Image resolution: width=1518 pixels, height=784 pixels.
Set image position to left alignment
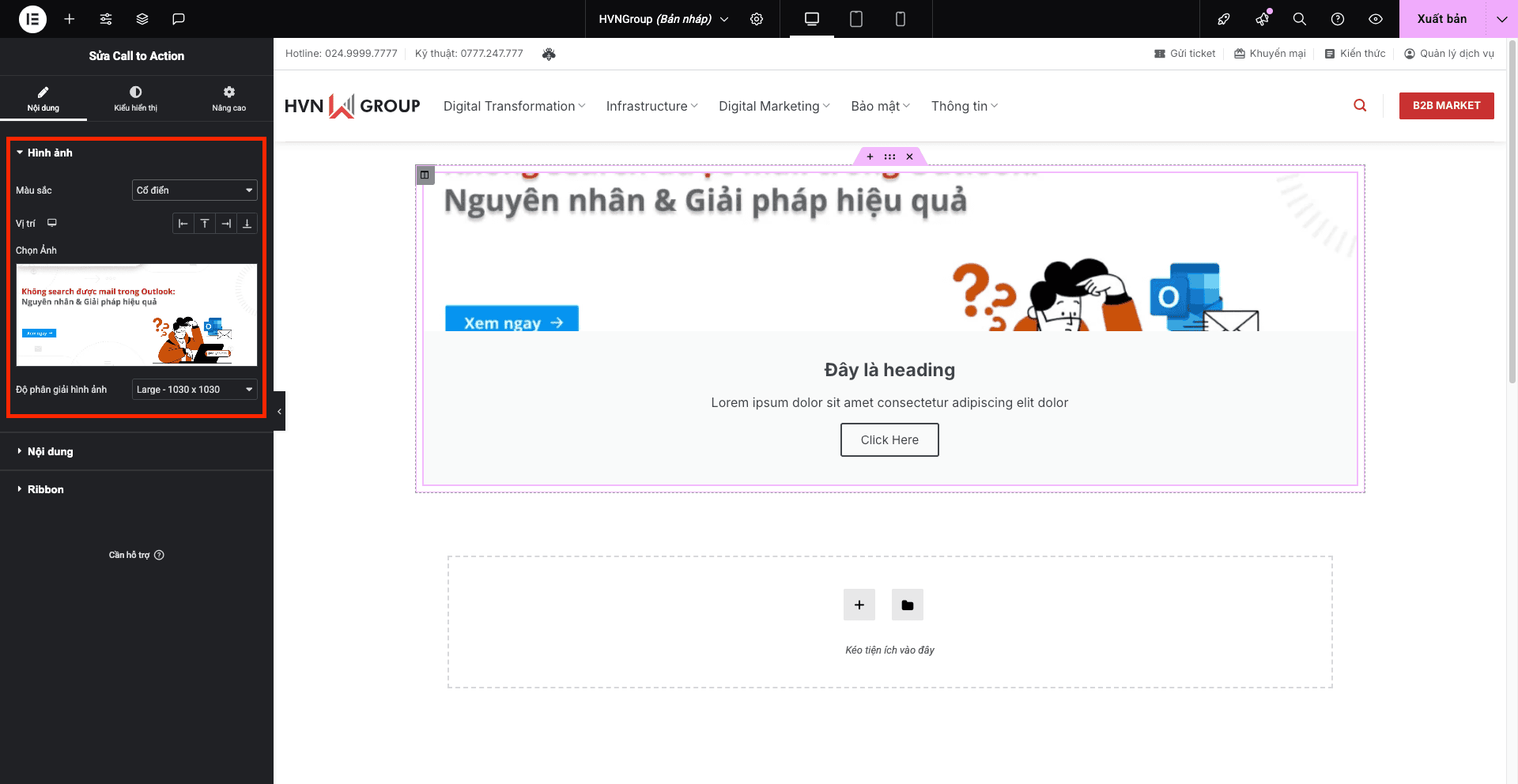pyautogui.click(x=183, y=223)
